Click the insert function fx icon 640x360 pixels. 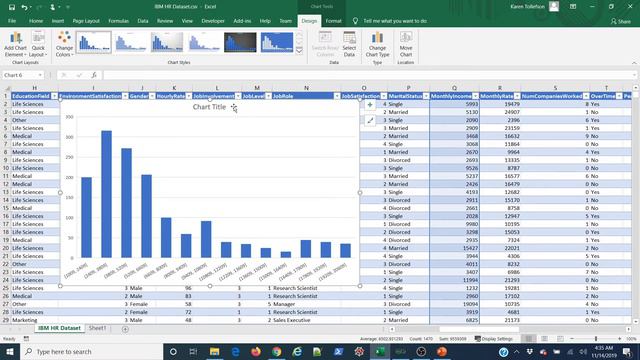(94, 75)
